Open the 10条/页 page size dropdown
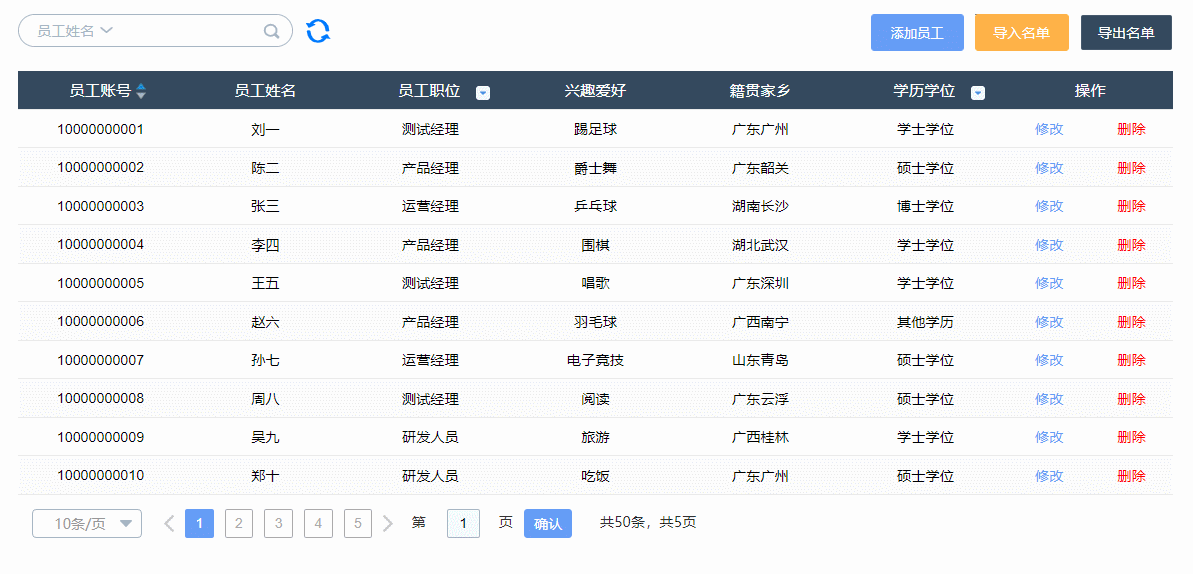 [87, 524]
